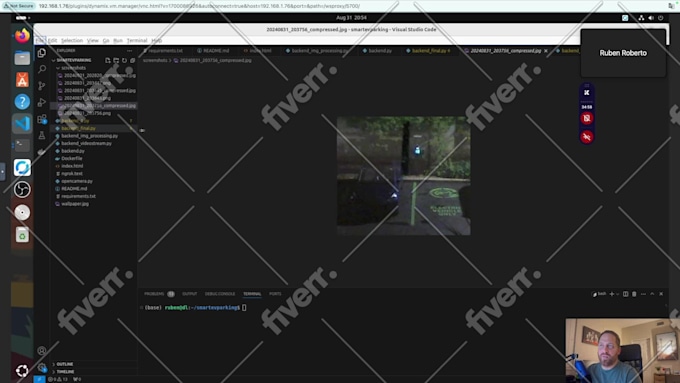This screenshot has height=383, width=680.
Task: Add a new terminal with the plus icon
Action: [x=611, y=294]
